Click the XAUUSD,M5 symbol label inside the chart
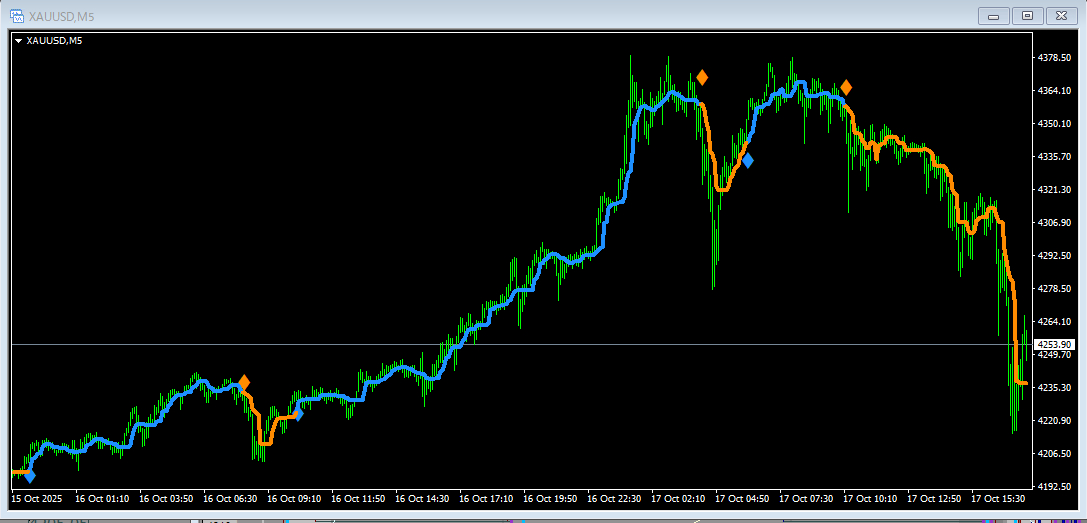This screenshot has height=523, width=1087. [x=54, y=41]
